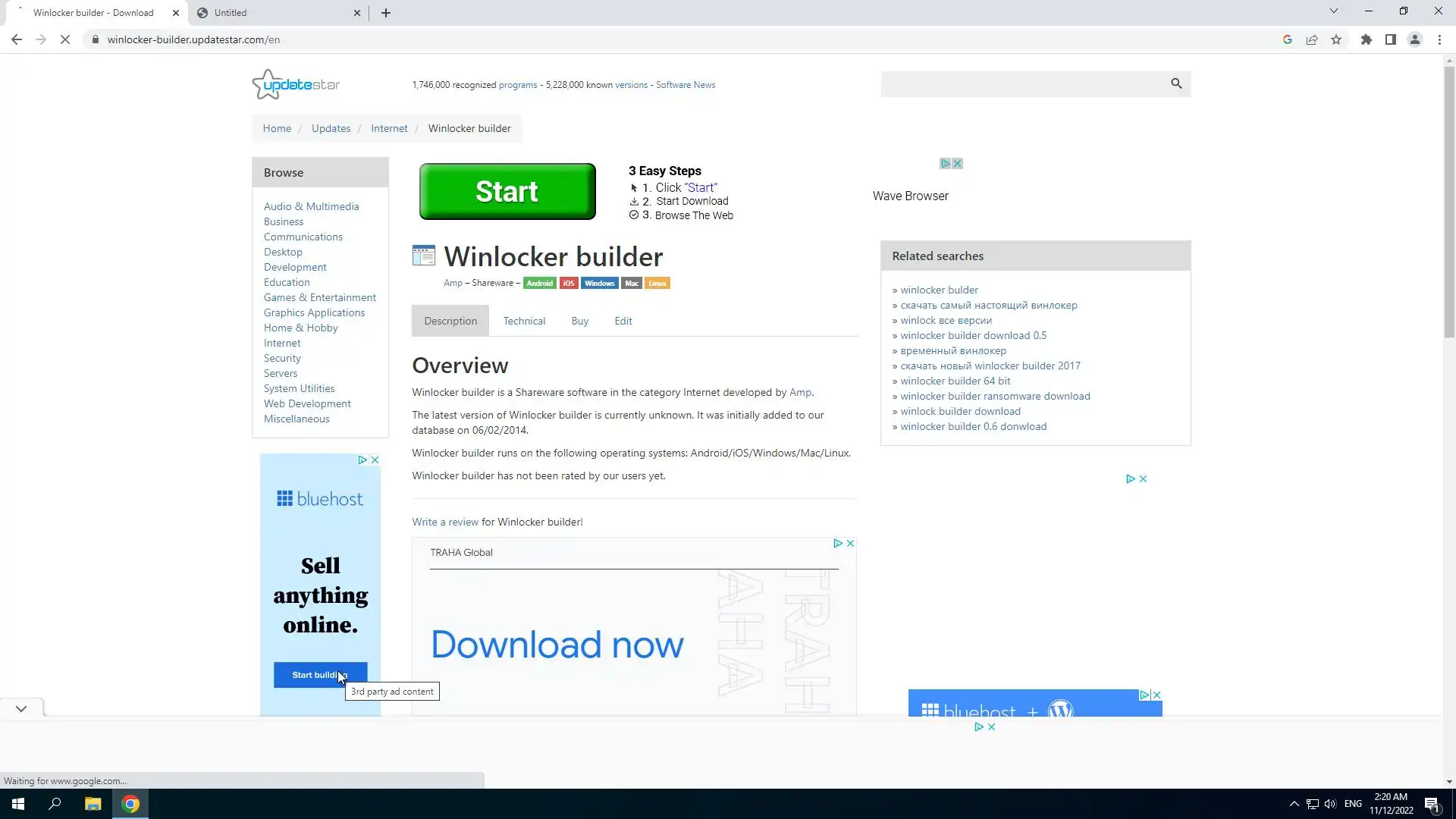The width and height of the screenshot is (1456, 819).
Task: Click the UpdateStar logo
Action: (296, 84)
